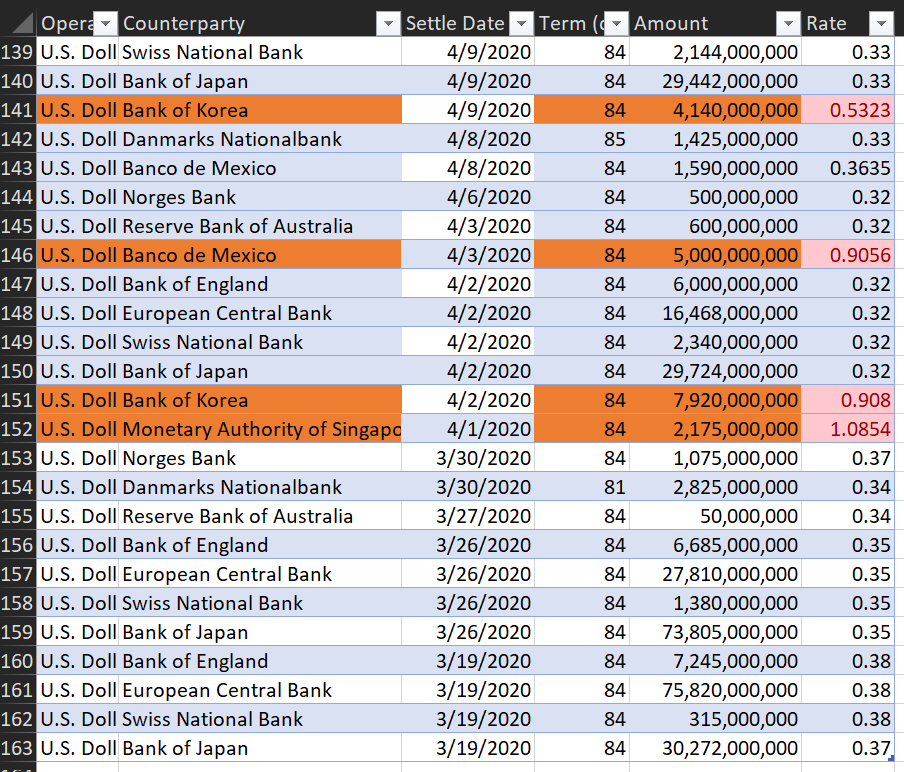The image size is (904, 772).
Task: Select Monetary Authority of Singapore cell
Action: tap(260, 429)
